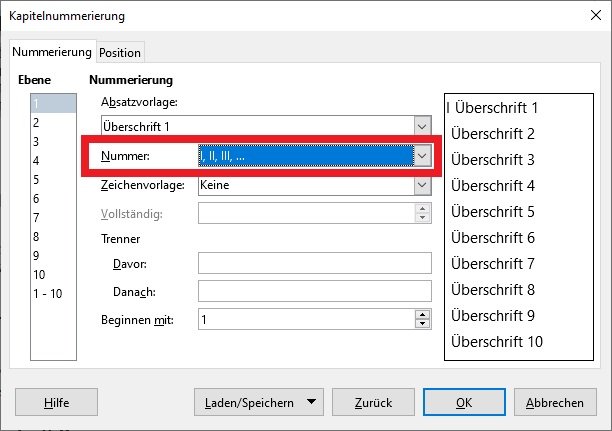Viewport: 612px width, 431px height.
Task: Expand the Nummer format dropdown
Action: [x=423, y=156]
